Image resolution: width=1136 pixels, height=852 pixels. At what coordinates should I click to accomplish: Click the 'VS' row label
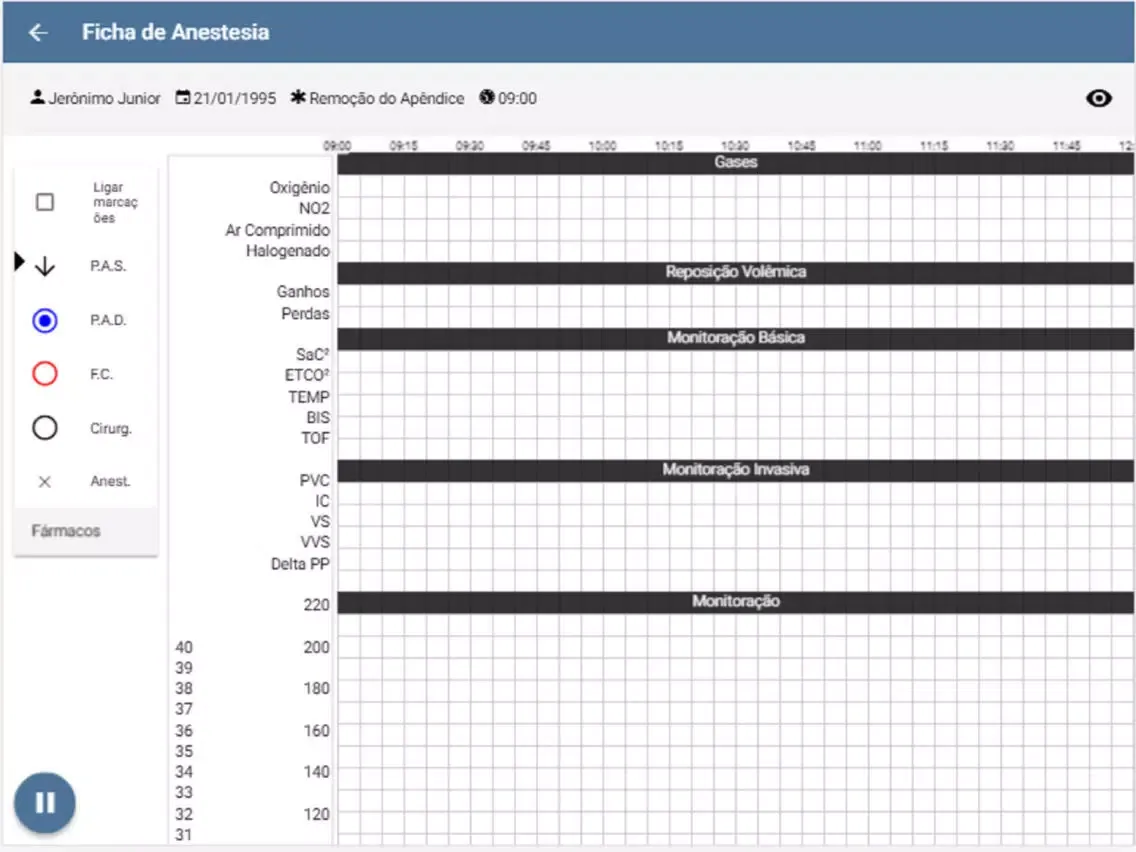(x=320, y=522)
